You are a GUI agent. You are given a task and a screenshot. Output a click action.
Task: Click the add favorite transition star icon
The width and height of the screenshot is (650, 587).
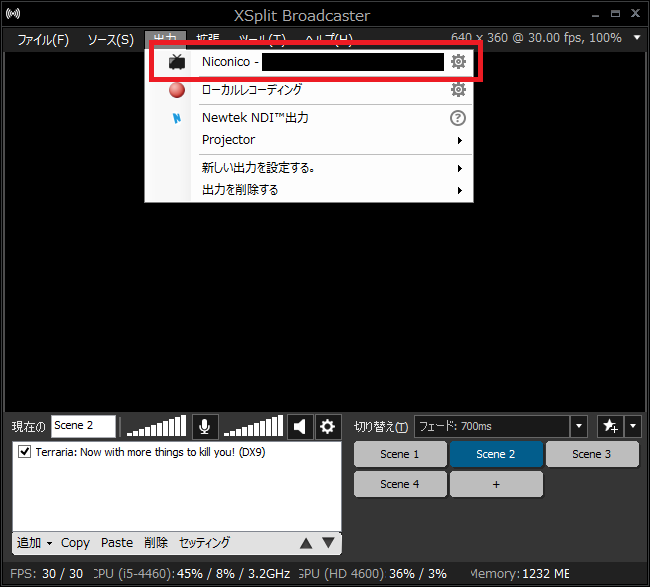610,426
